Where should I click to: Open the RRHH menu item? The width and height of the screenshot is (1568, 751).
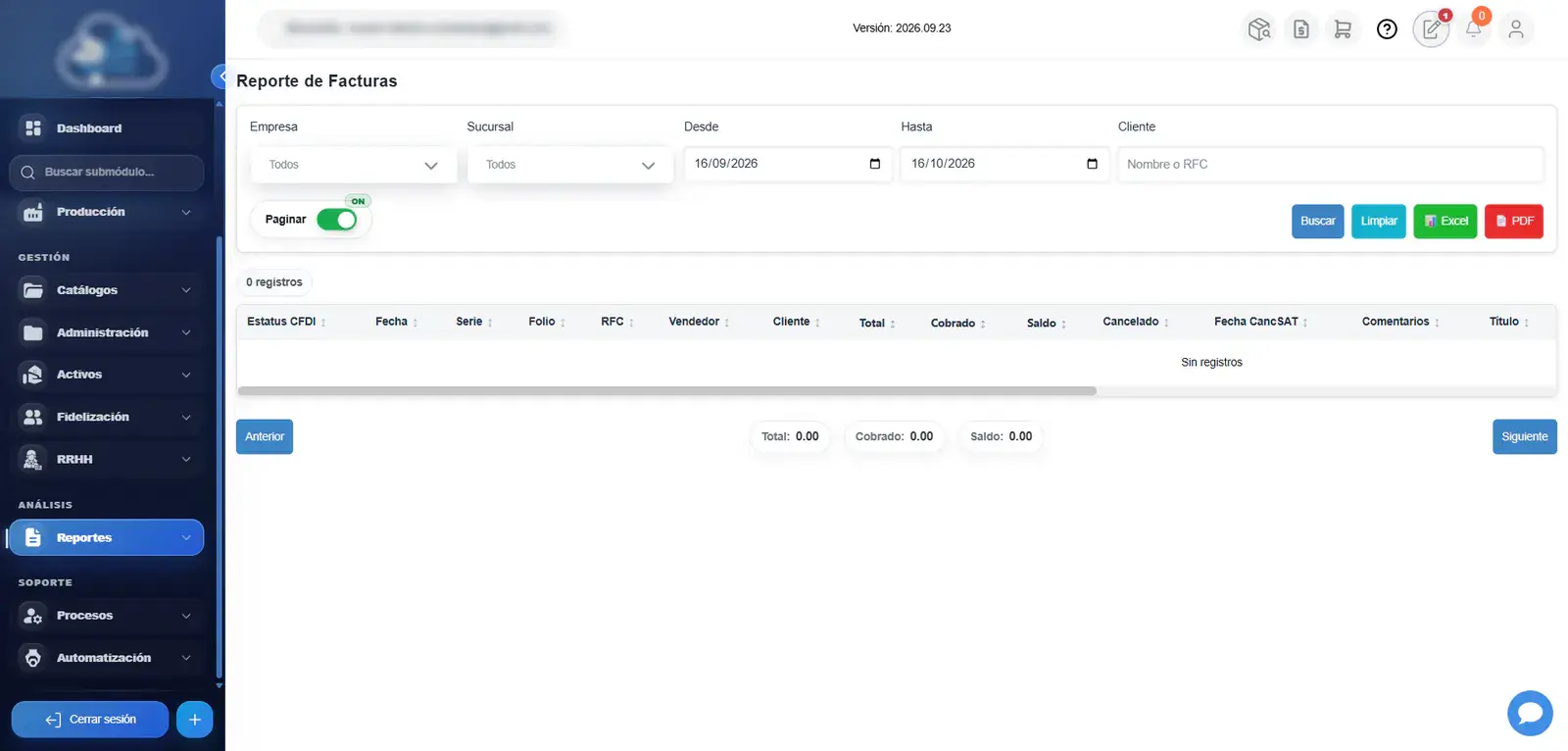coord(107,459)
